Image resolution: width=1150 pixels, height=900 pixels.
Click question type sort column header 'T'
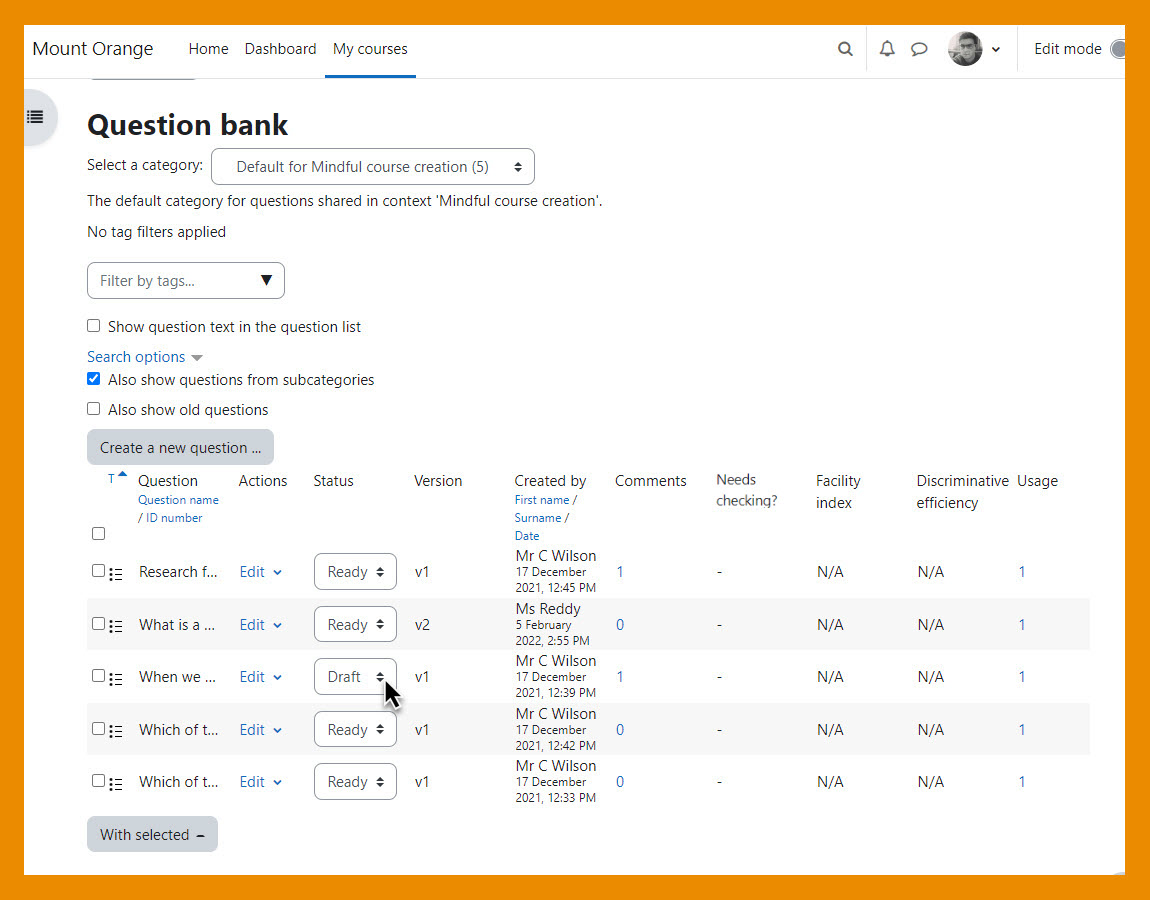pyautogui.click(x=112, y=480)
